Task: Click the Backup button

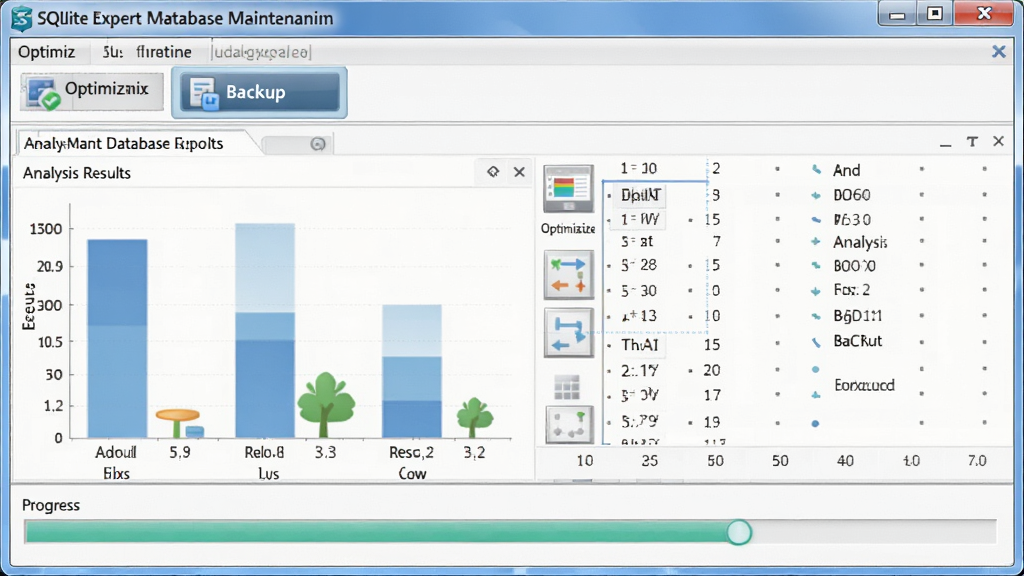Action: click(x=259, y=92)
